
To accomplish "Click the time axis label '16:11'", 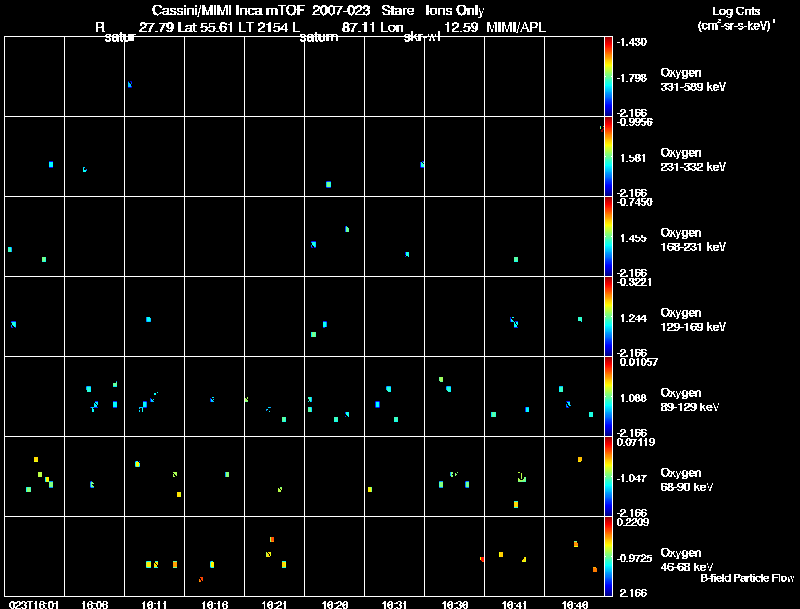I will 154,605.
